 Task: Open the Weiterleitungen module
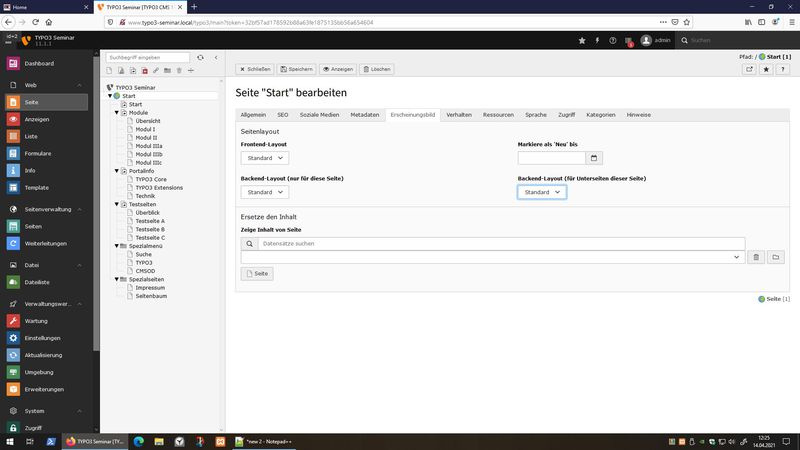pos(46,243)
